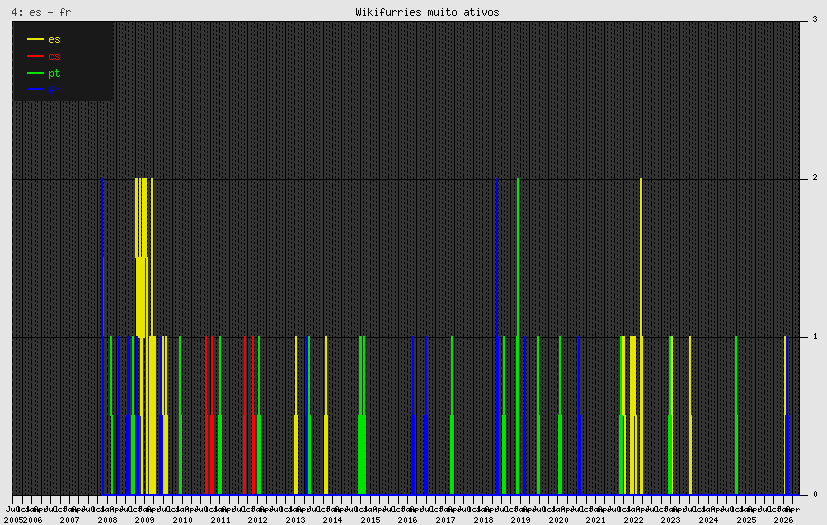Click the 2010 year label

coord(182,520)
